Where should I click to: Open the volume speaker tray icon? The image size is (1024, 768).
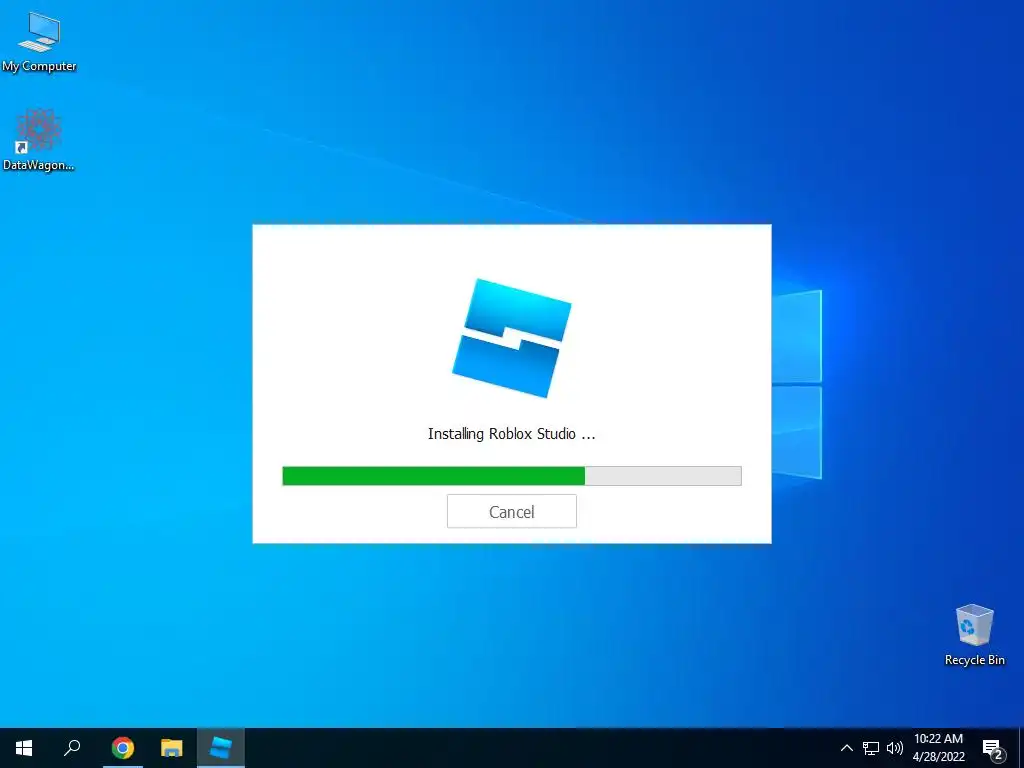[895, 748]
